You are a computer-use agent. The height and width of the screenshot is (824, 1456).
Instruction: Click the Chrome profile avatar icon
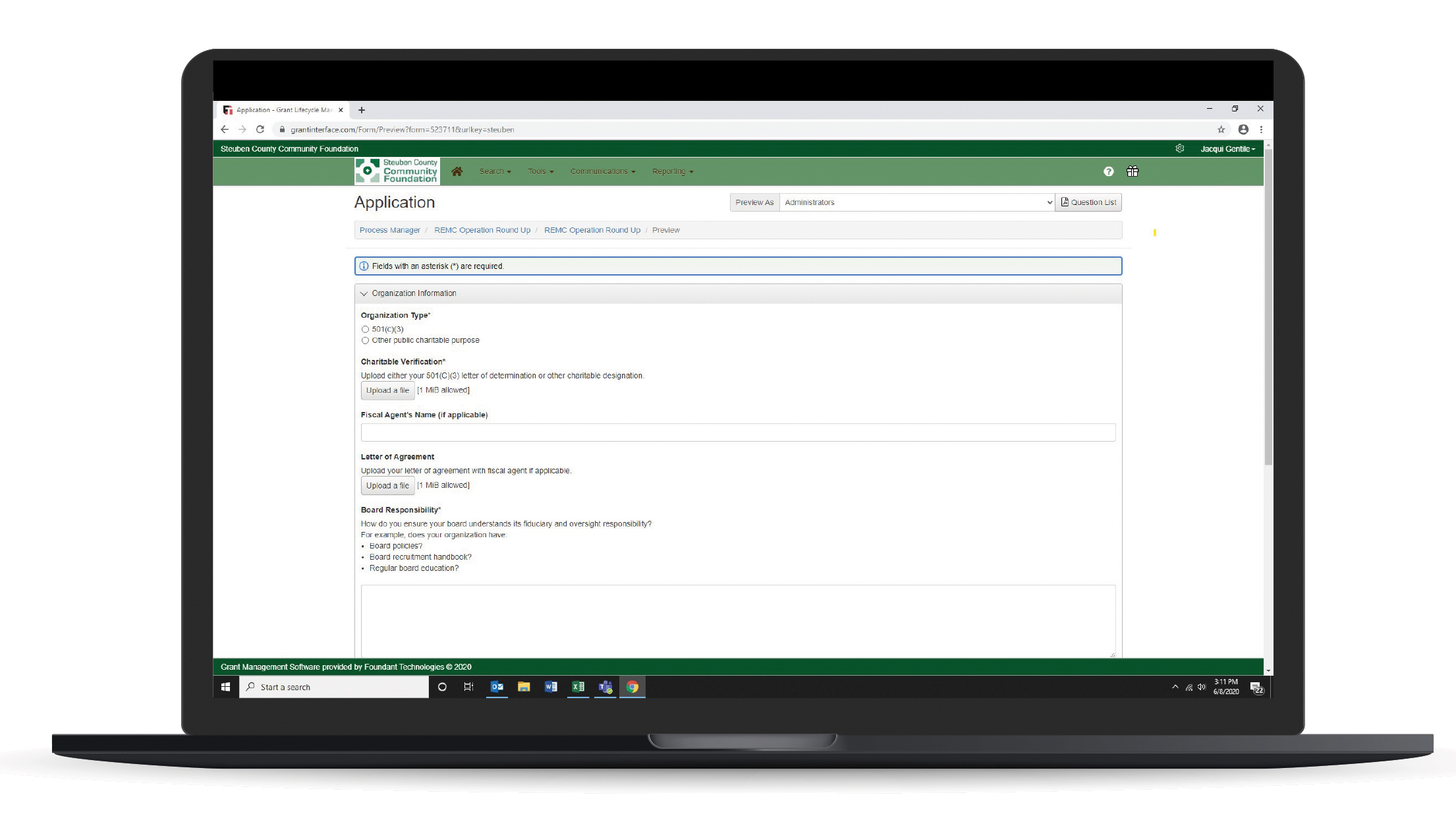point(1243,130)
